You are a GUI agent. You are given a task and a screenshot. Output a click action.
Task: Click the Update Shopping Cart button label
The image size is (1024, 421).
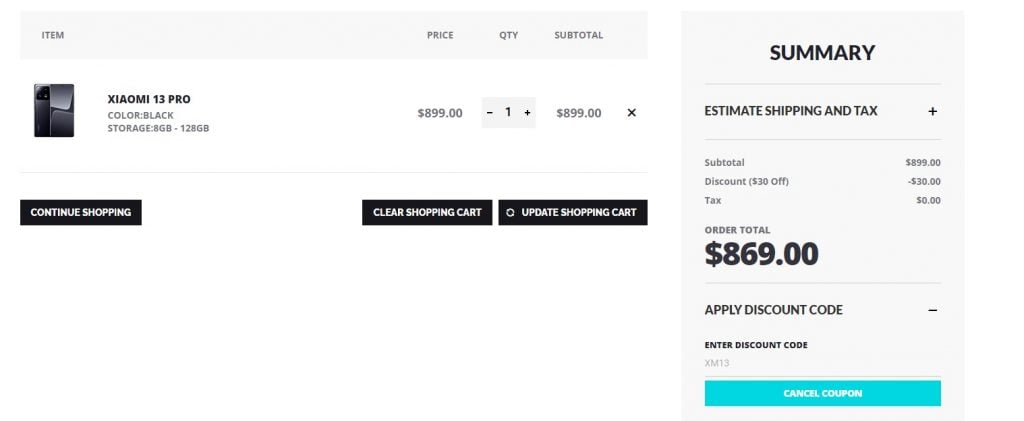(579, 213)
